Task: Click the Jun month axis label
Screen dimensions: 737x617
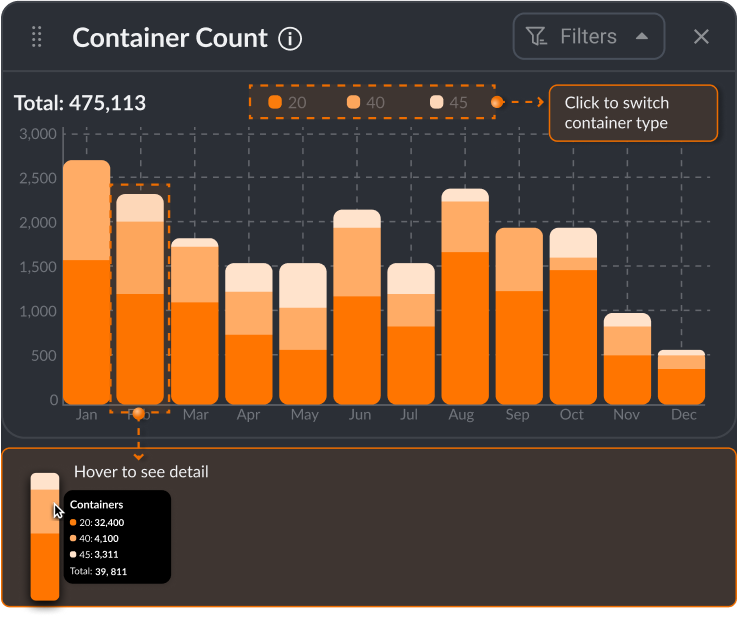Action: click(359, 414)
